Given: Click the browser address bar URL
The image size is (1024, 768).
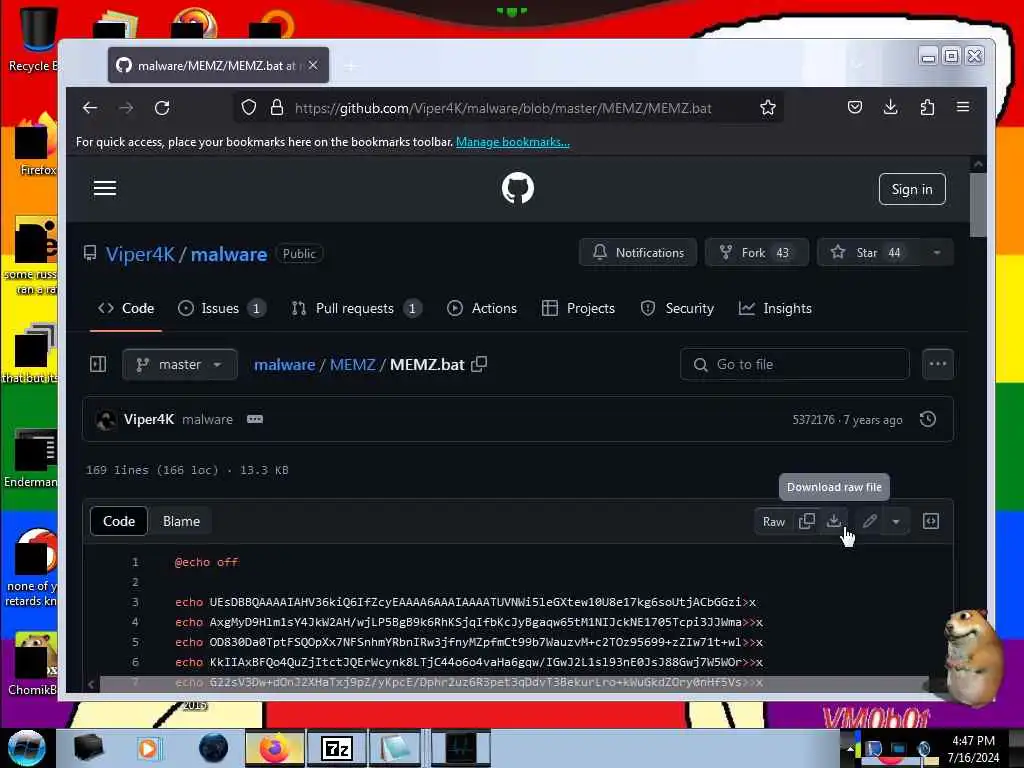Looking at the screenshot, I should 503,108.
